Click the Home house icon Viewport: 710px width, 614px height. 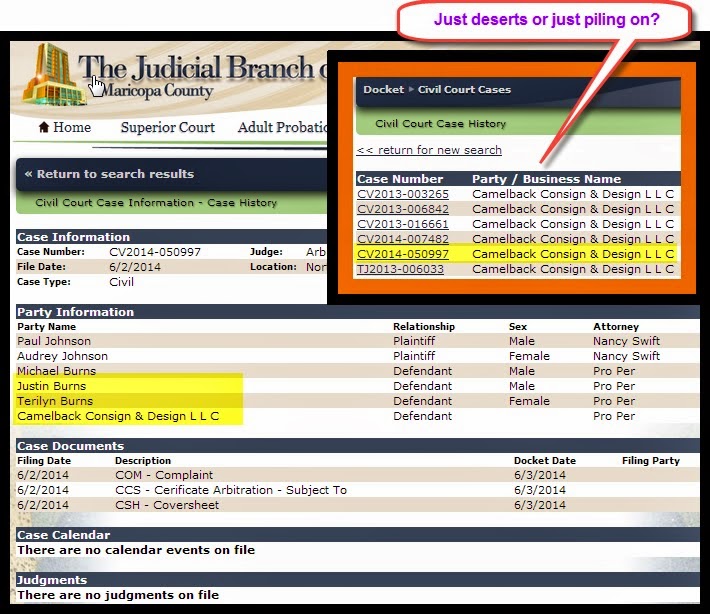tap(44, 127)
